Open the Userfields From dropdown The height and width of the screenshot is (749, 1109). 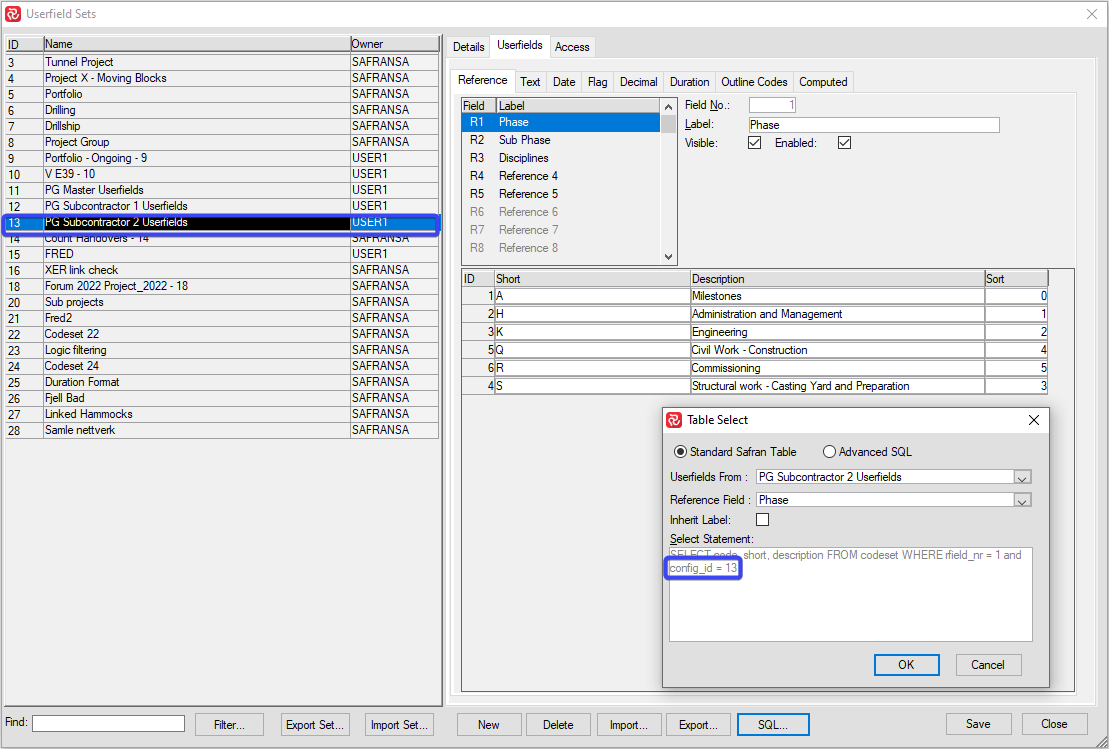[x=1022, y=477]
